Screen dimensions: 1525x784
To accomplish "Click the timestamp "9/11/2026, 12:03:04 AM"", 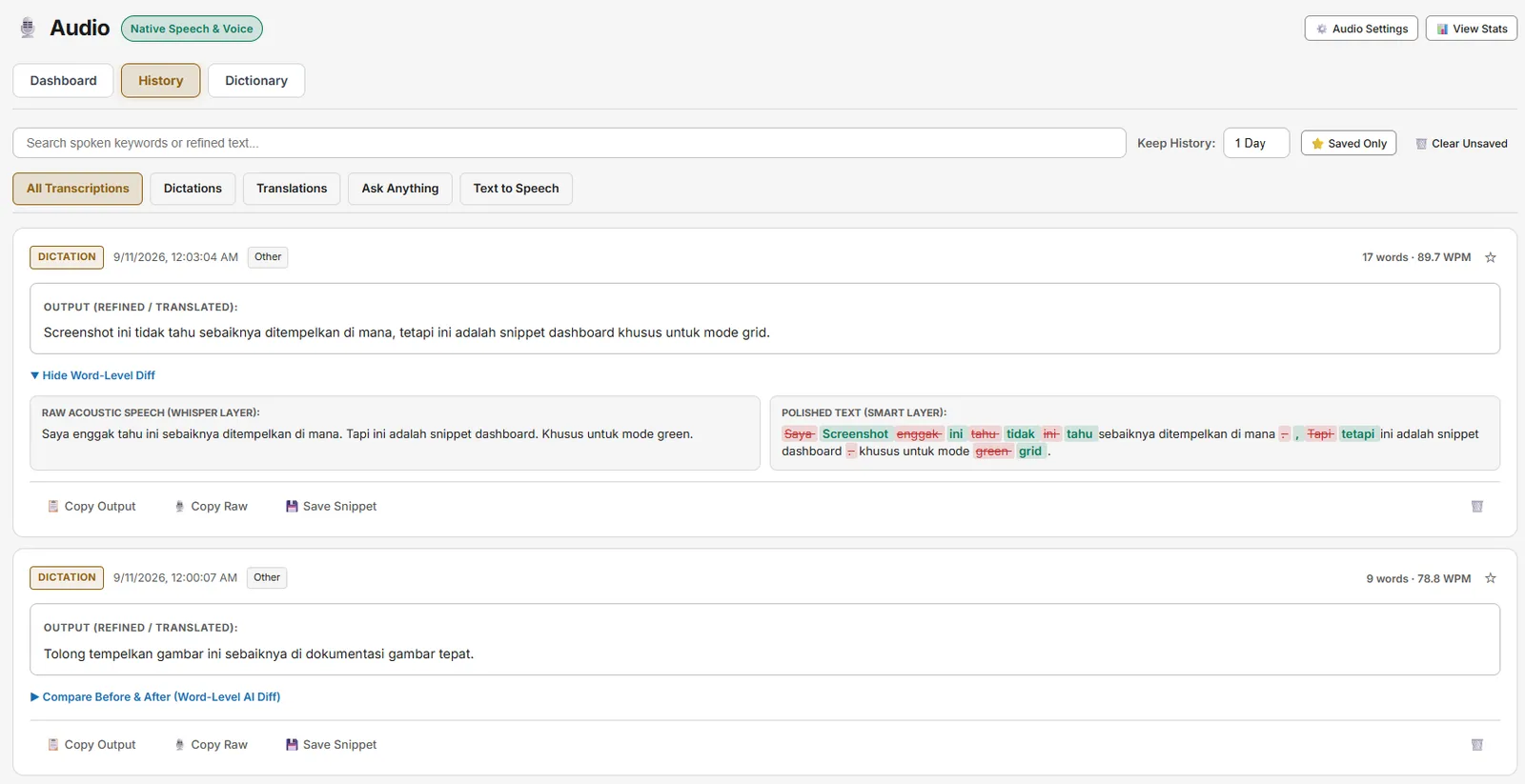I will [x=175, y=257].
